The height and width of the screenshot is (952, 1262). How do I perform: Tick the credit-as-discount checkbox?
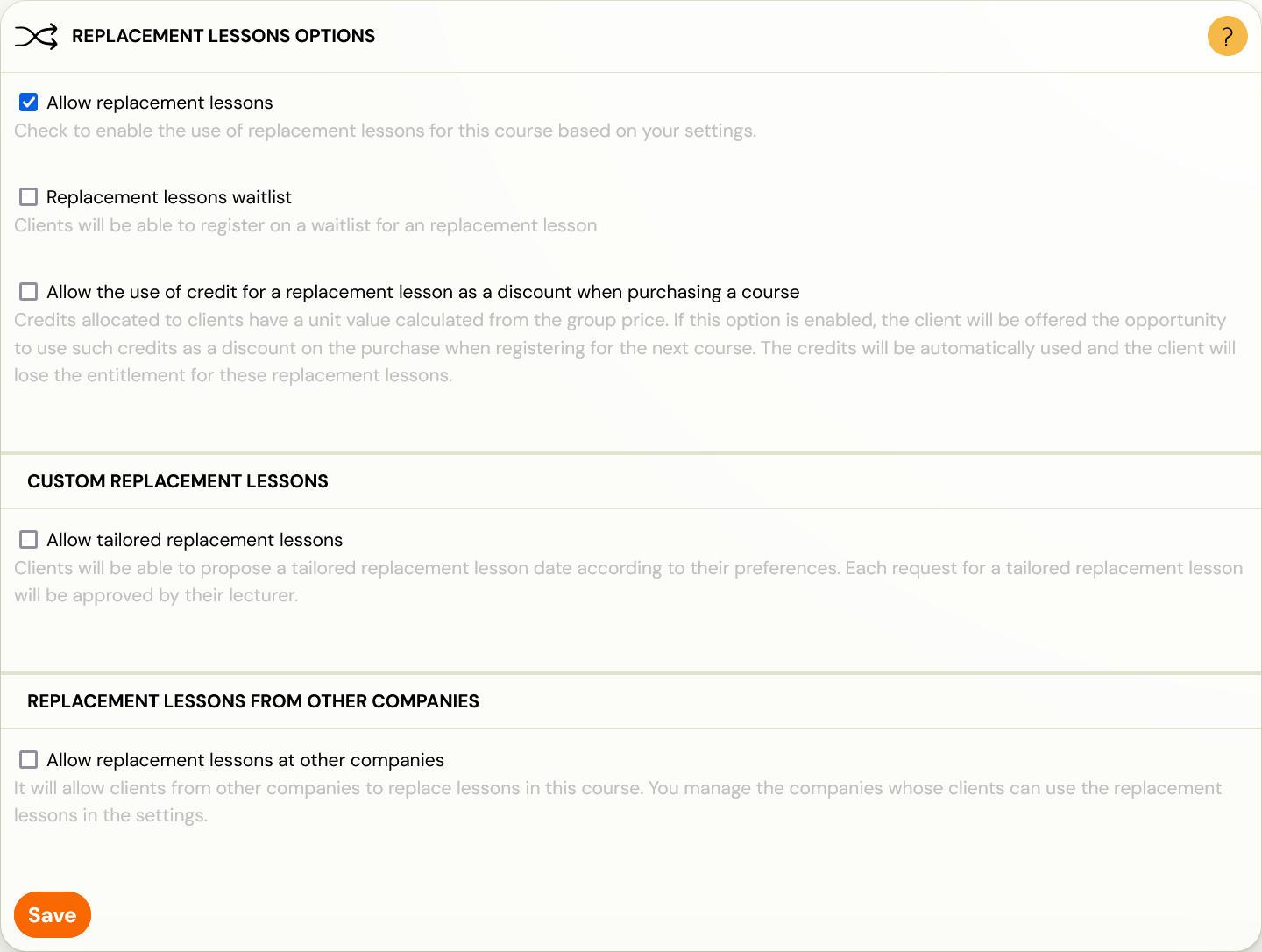pyautogui.click(x=29, y=292)
